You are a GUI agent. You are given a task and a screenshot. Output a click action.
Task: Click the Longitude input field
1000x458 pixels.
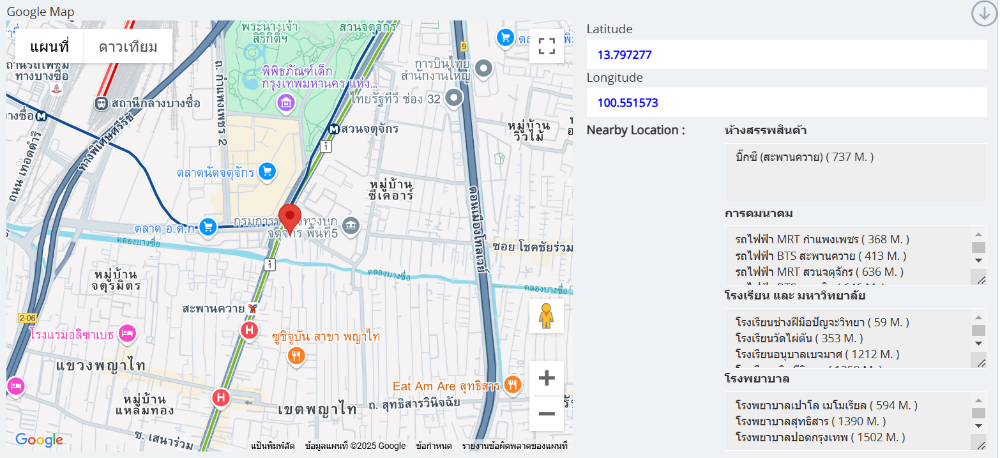[786, 103]
